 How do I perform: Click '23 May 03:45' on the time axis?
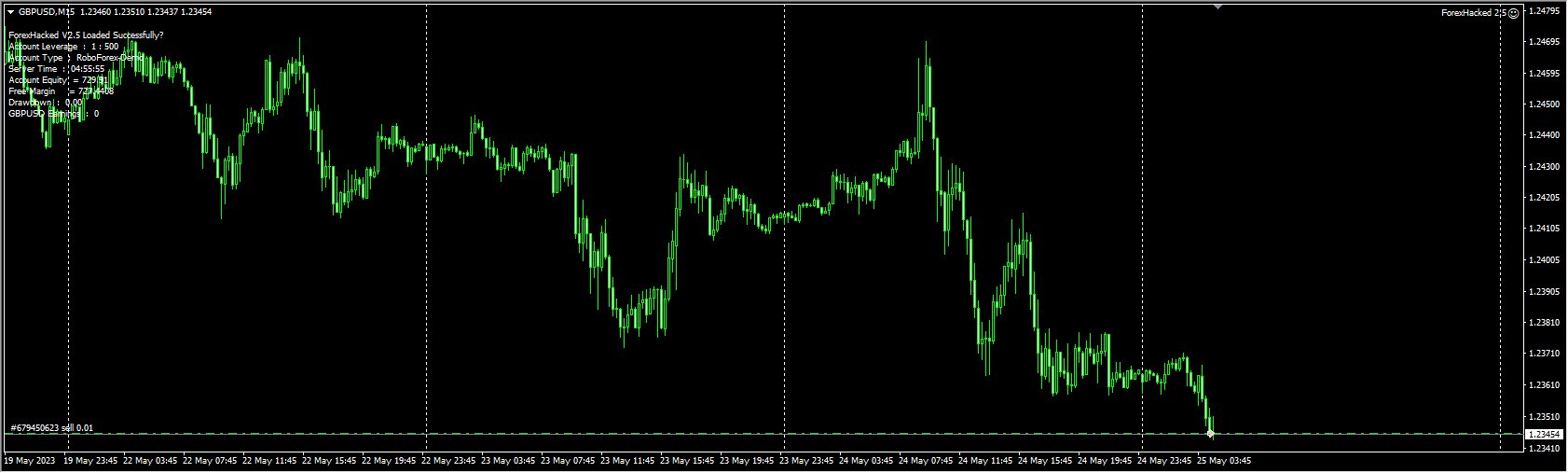[508, 461]
